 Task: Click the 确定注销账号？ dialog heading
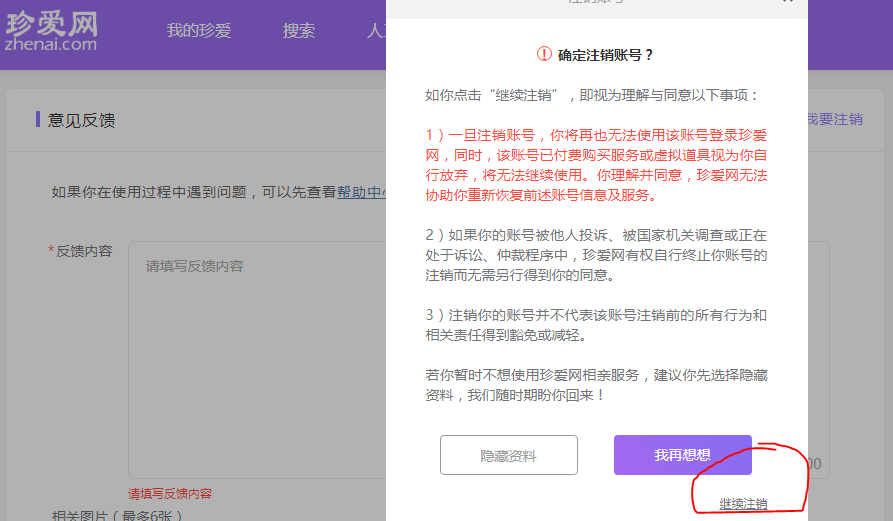605,55
